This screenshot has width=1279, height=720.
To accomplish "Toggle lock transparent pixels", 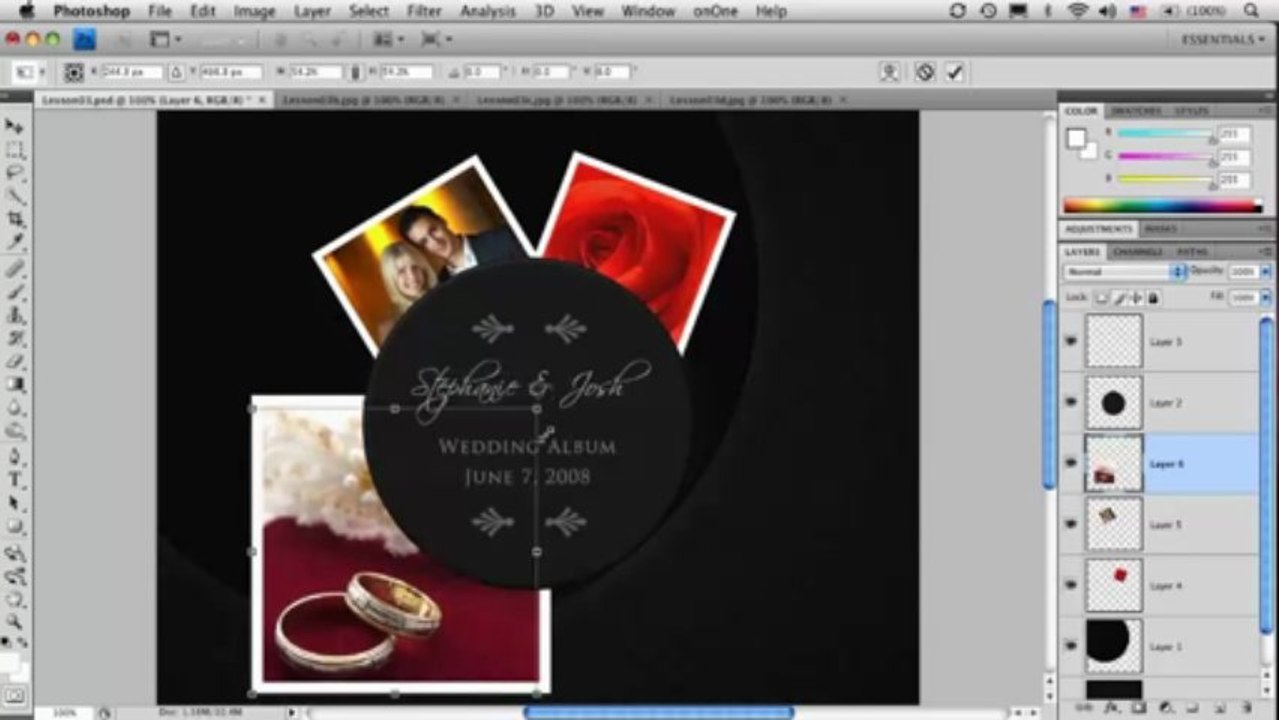I will pos(1102,298).
